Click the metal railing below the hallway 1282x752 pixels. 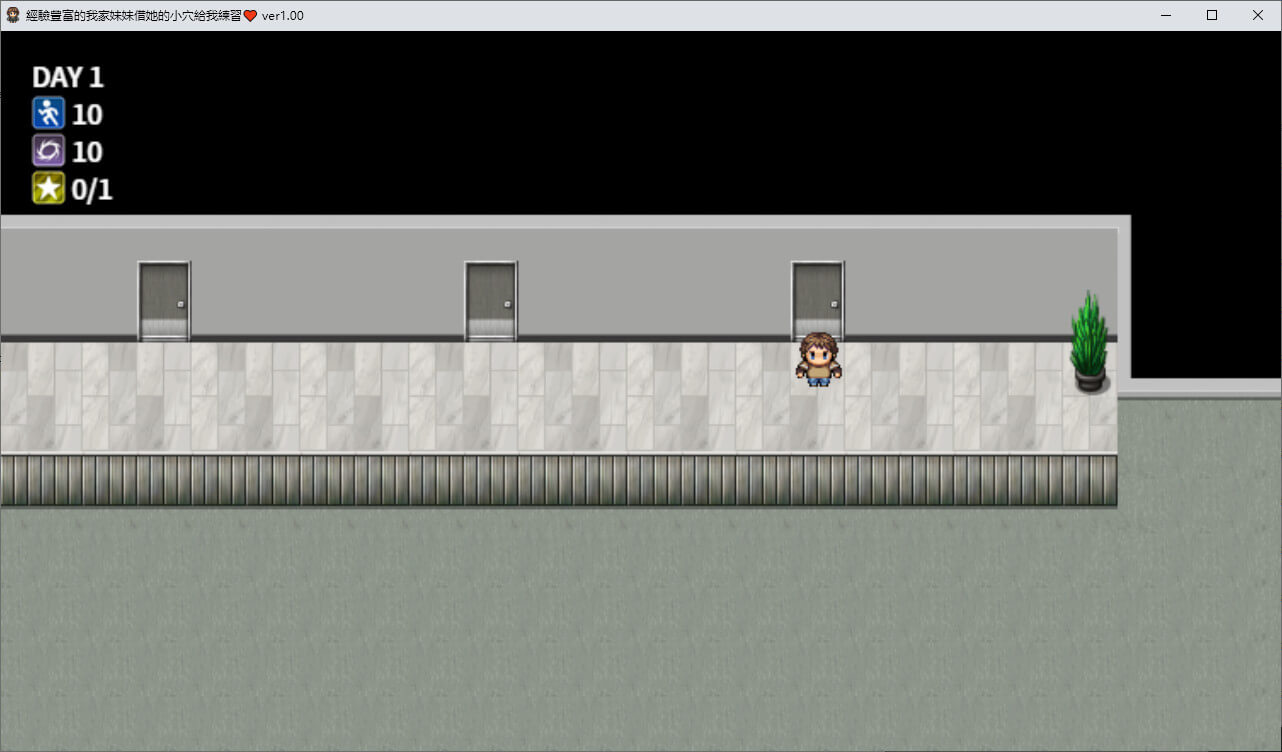pyautogui.click(x=558, y=480)
